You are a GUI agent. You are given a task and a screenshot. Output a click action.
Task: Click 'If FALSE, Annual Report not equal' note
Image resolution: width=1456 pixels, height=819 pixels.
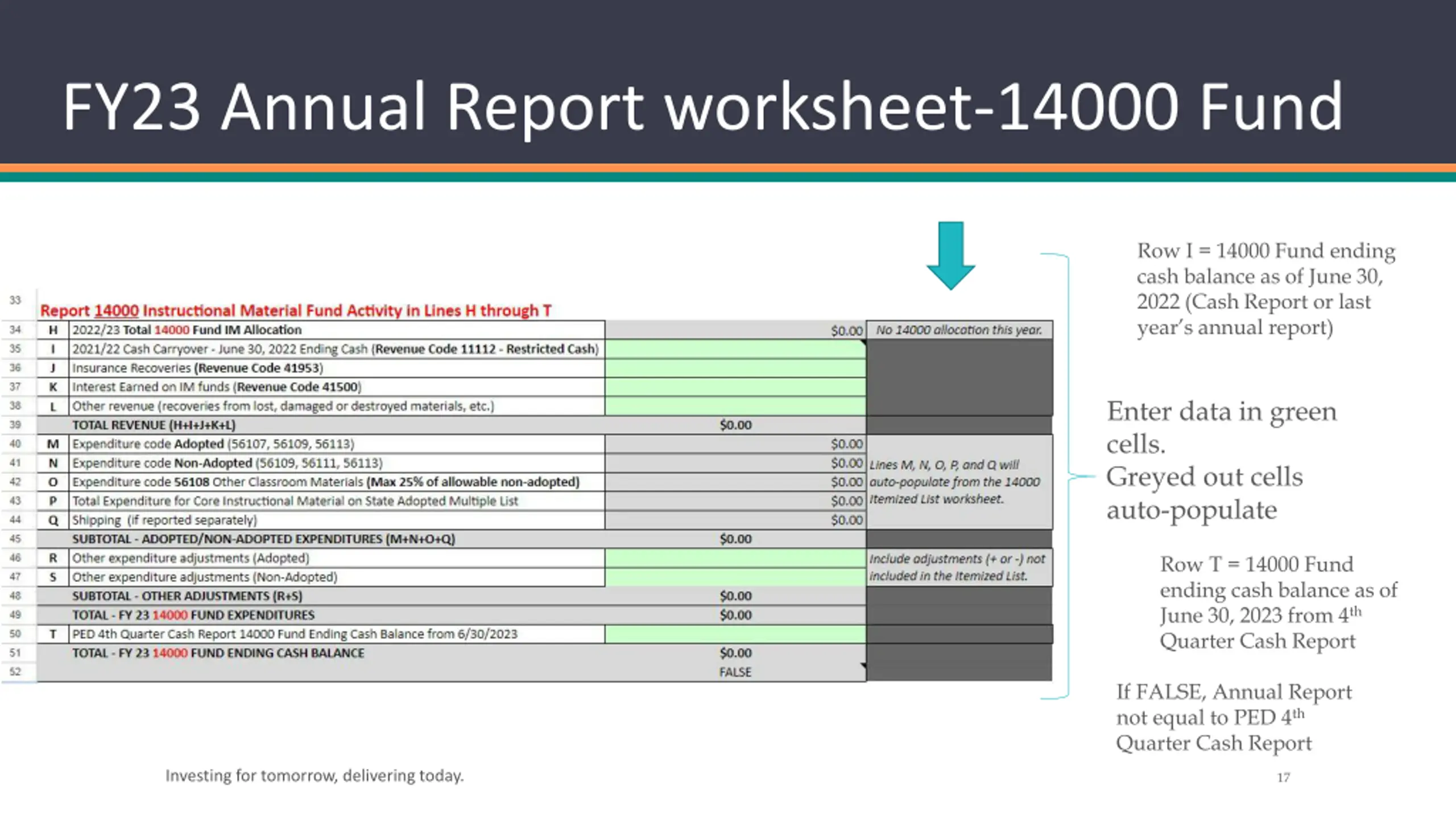(x=1234, y=717)
